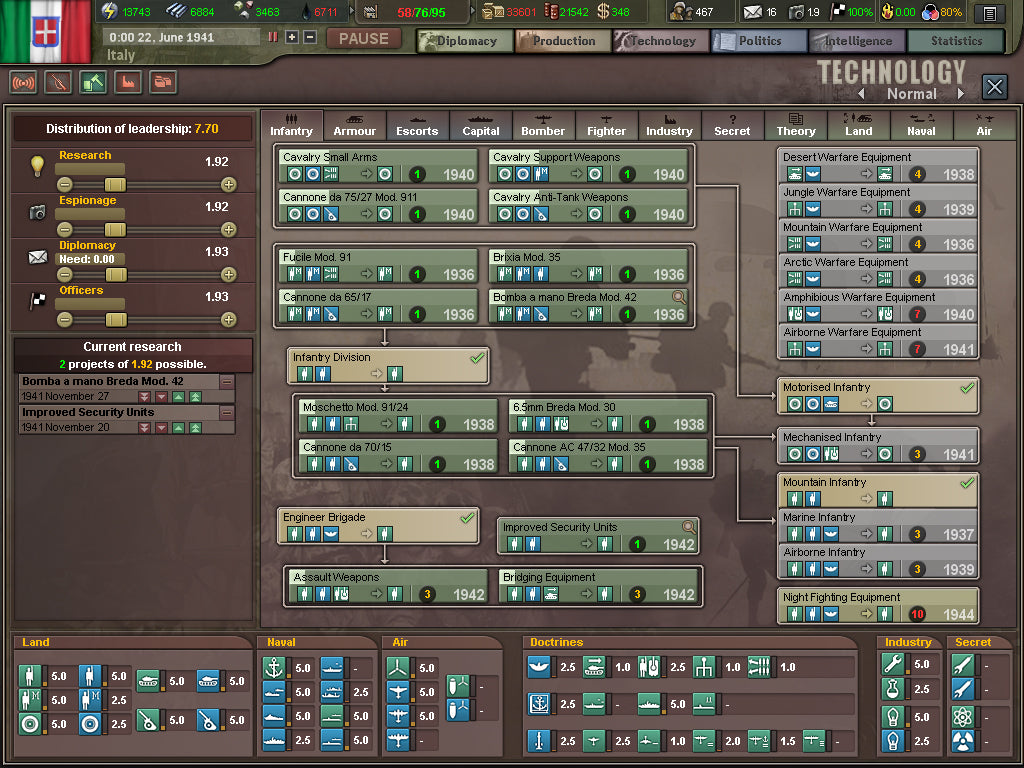Increase Officers leadership with plus button

pos(228,320)
